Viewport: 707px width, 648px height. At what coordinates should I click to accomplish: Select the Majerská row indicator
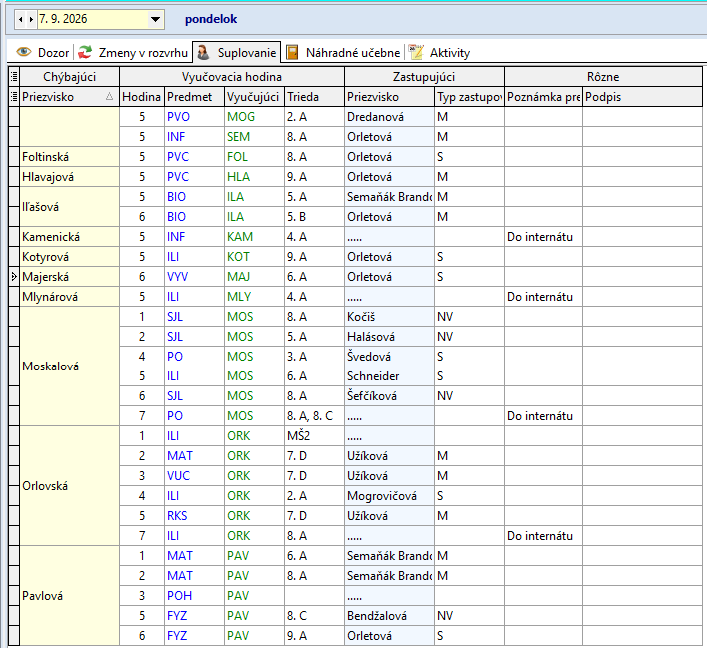point(14,276)
